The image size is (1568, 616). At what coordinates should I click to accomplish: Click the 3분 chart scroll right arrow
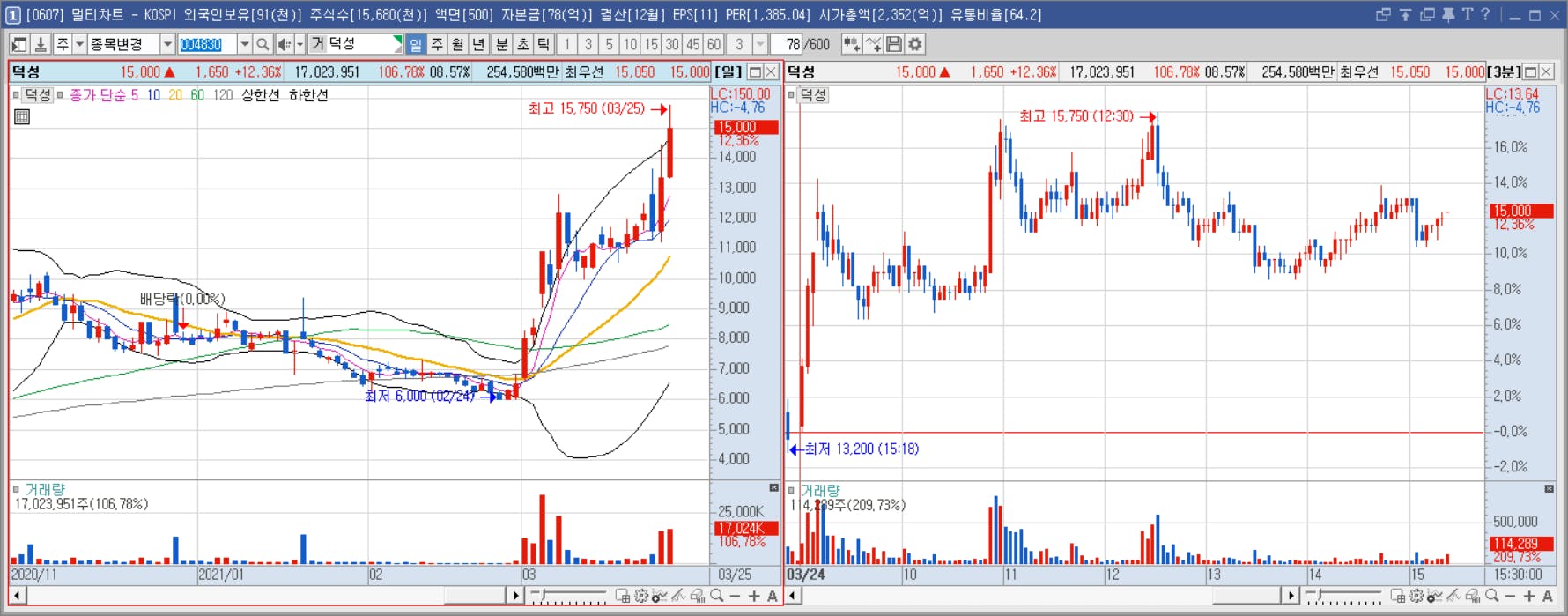[x=1291, y=596]
